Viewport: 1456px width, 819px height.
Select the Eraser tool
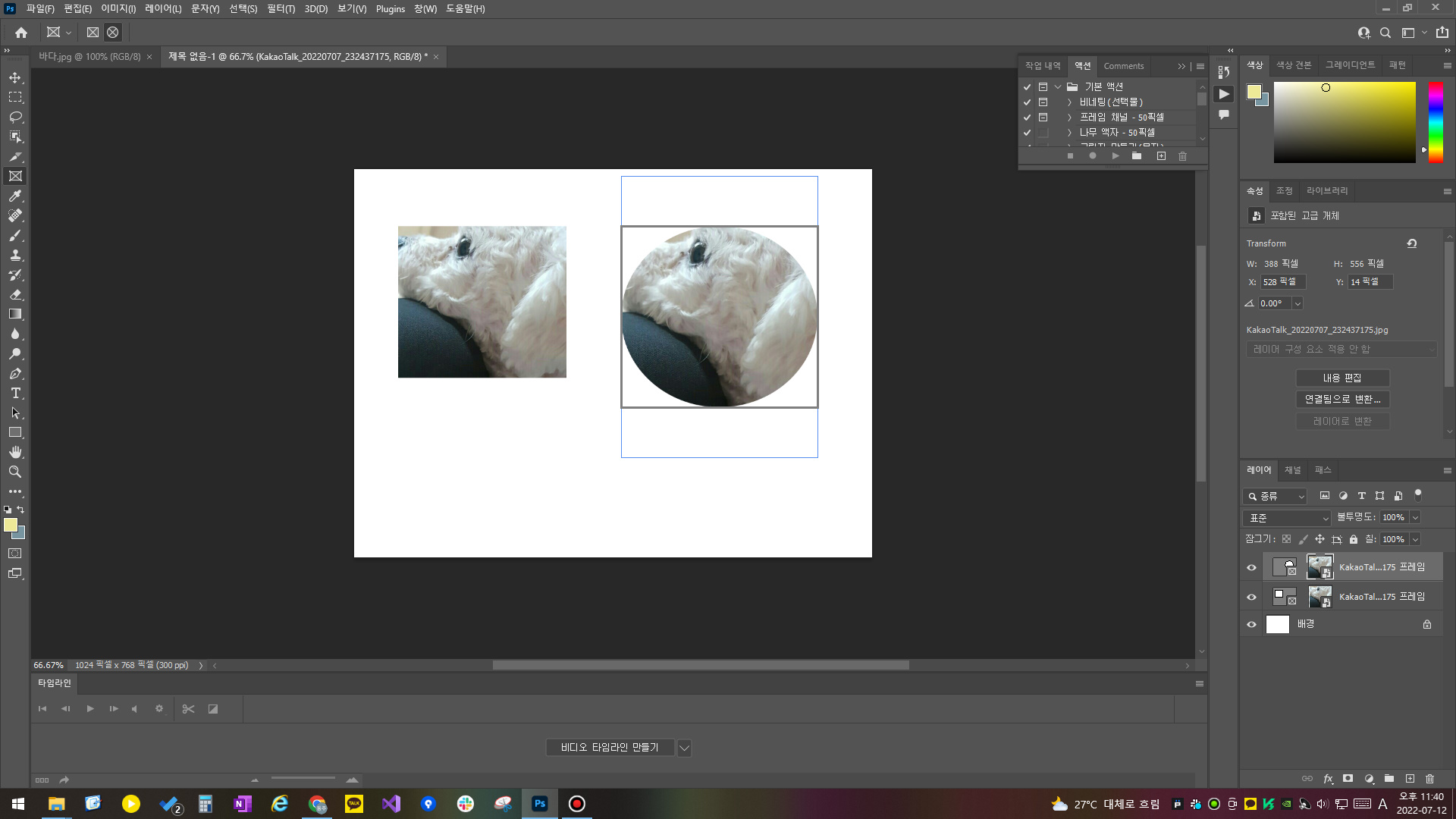15,295
